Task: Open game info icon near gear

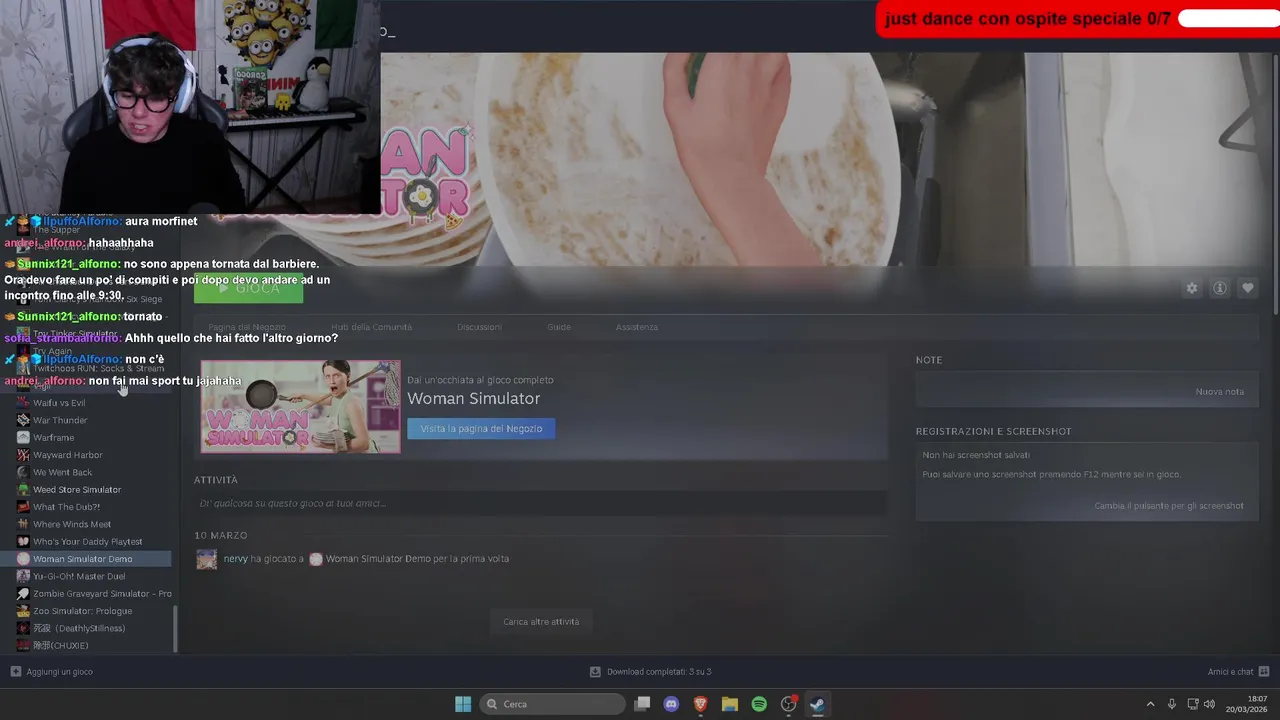Action: (1220, 288)
